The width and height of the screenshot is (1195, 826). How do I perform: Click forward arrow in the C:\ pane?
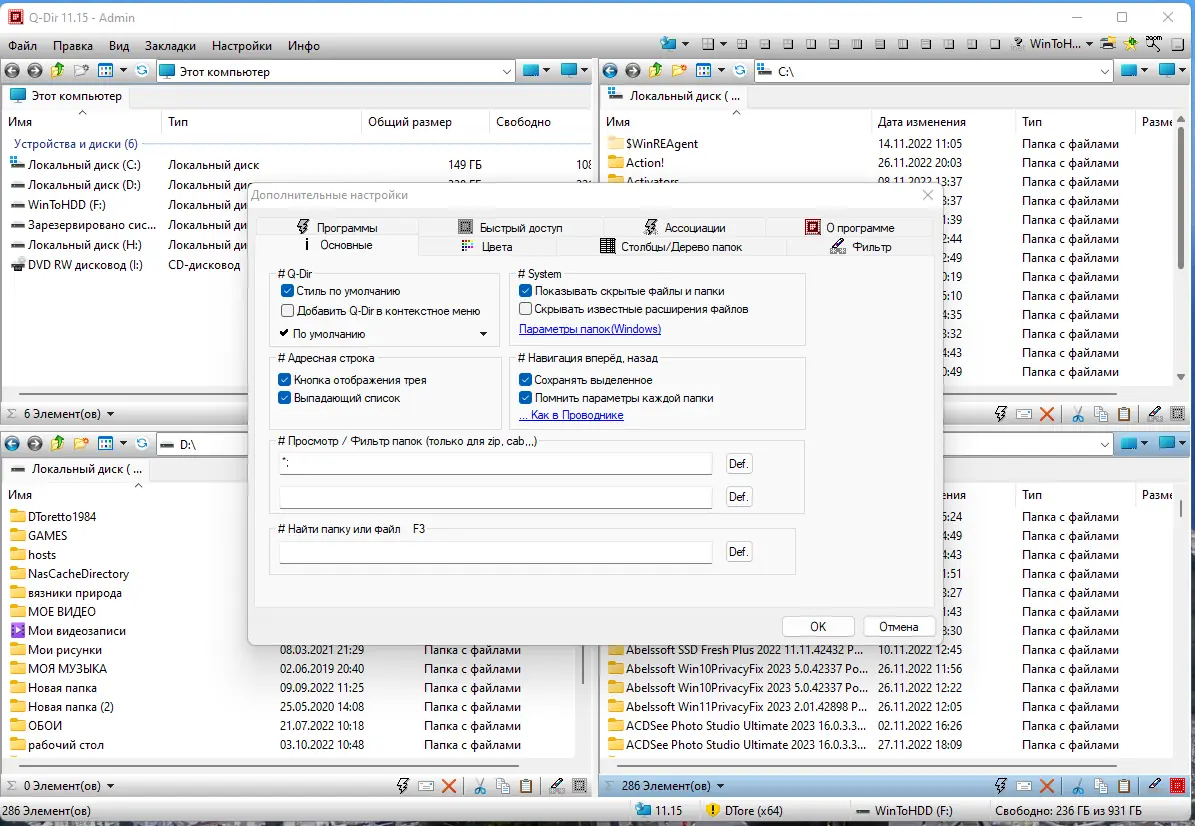[633, 71]
